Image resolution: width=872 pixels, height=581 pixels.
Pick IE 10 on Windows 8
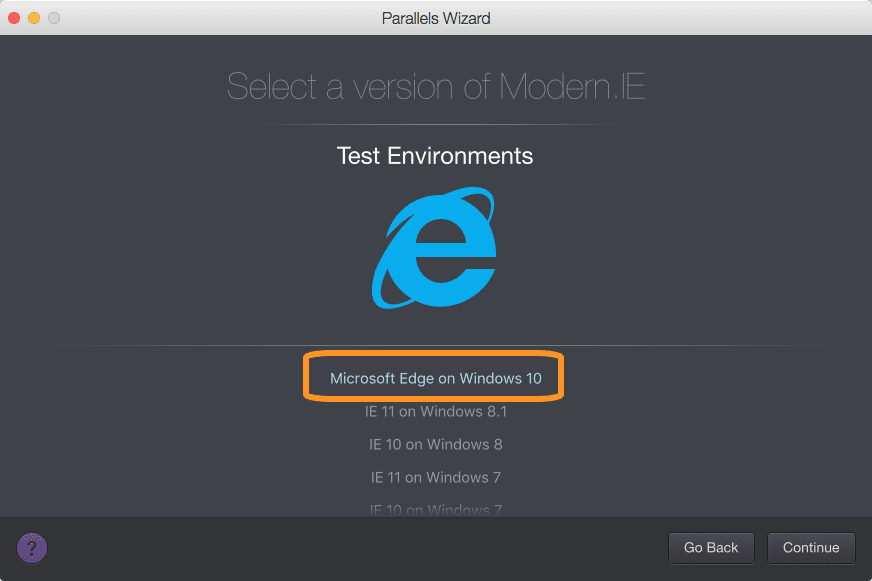[435, 444]
